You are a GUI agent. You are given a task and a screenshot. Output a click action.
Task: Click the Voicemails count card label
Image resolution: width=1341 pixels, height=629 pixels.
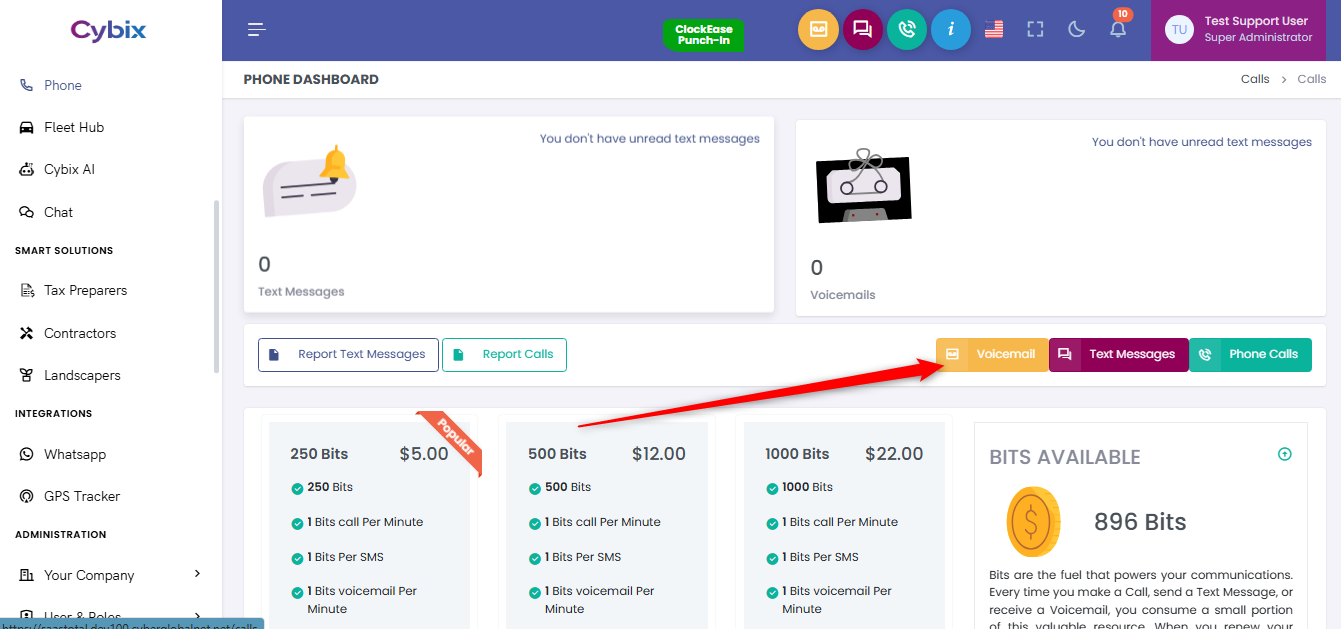coord(843,295)
